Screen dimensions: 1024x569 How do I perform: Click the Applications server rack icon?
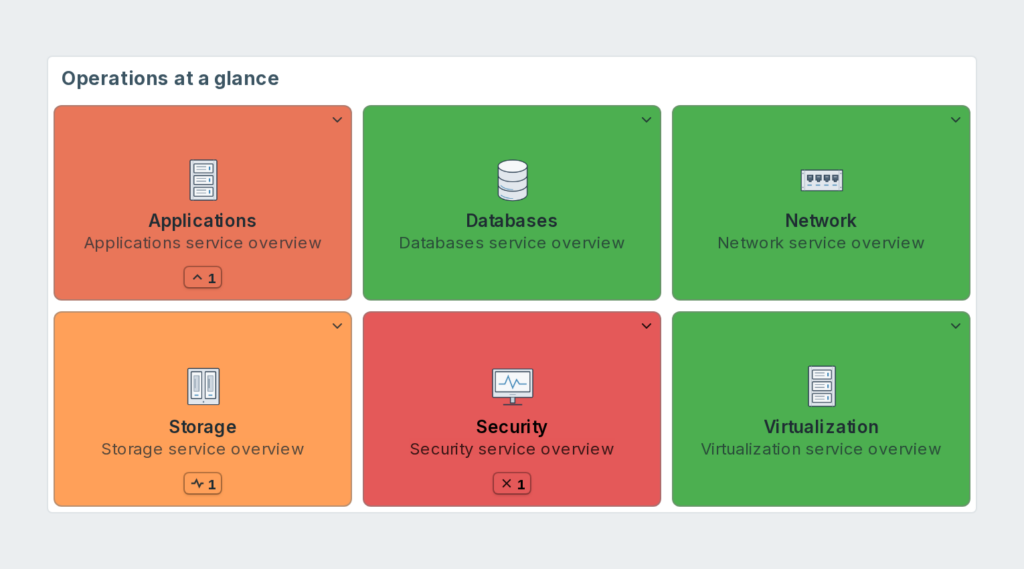click(x=203, y=180)
